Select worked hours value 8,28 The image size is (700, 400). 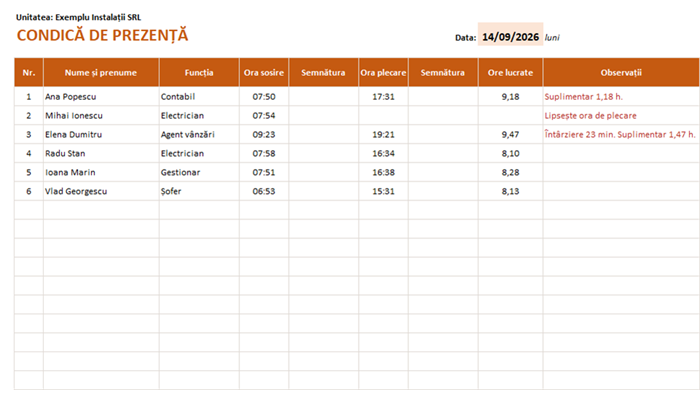[510, 172]
